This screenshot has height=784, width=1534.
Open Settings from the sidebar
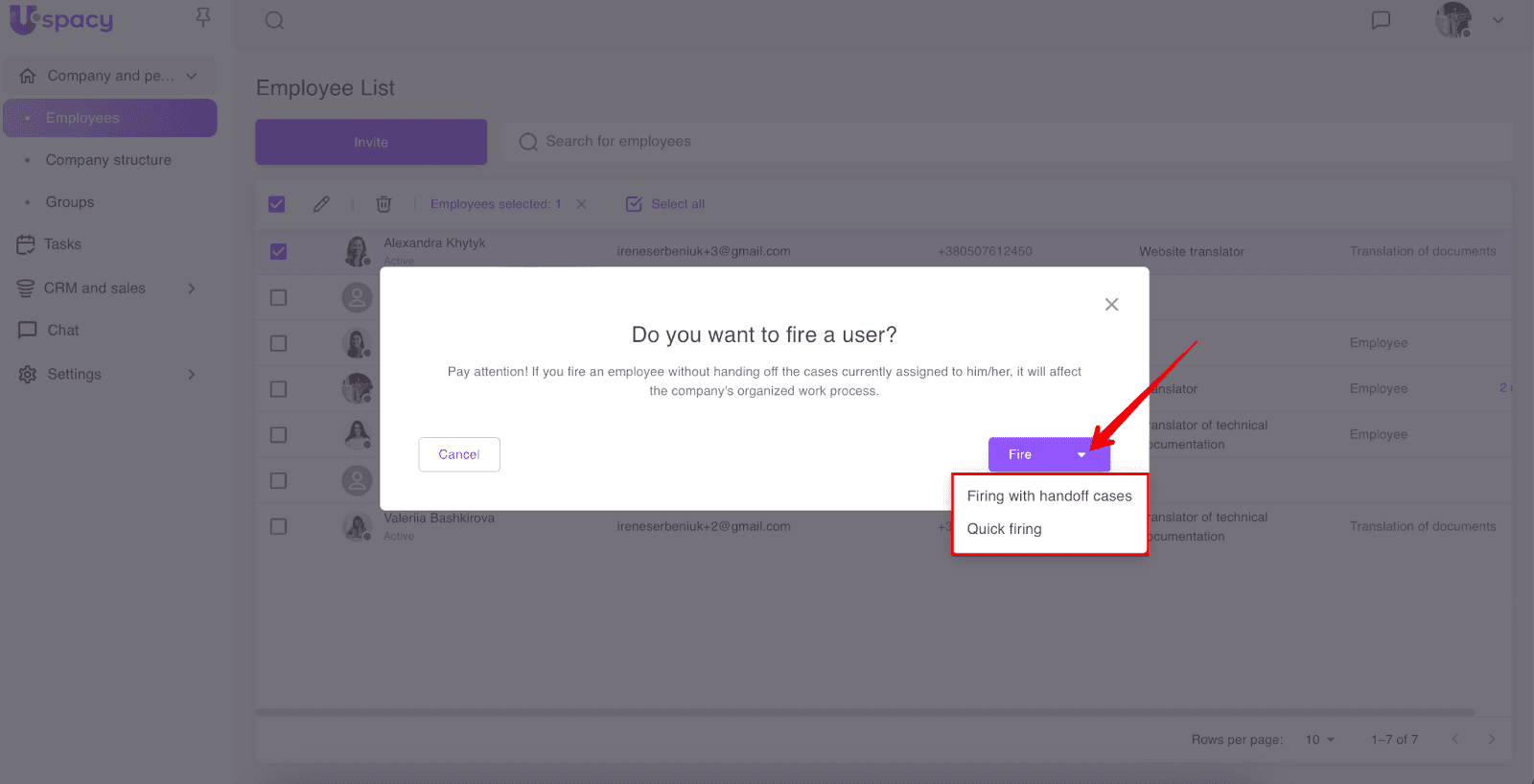tap(75, 375)
